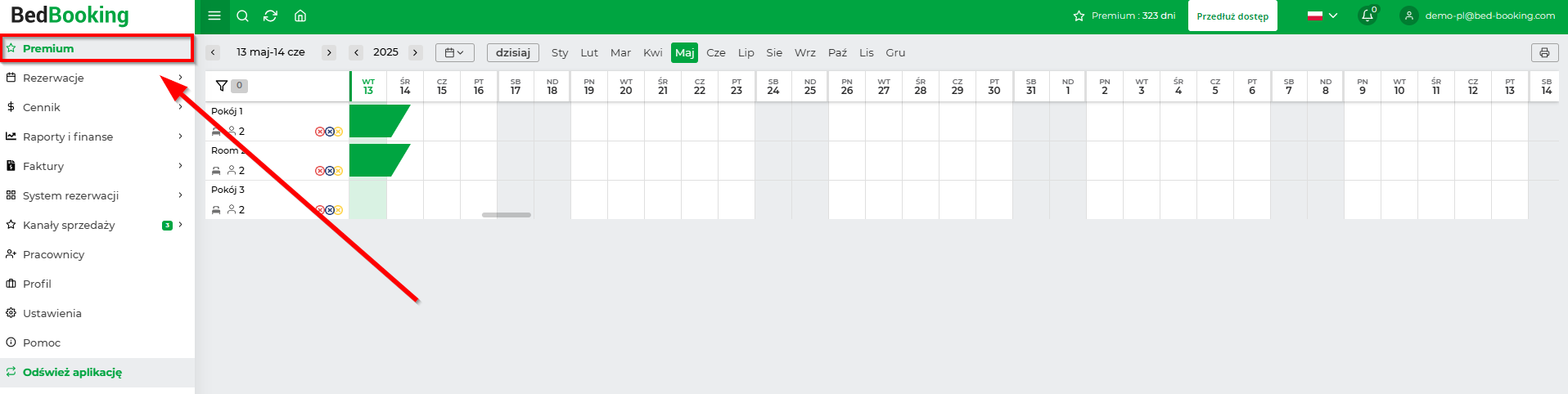Select the Cze month tab
Viewport: 1568px width, 394px height.
(x=715, y=52)
